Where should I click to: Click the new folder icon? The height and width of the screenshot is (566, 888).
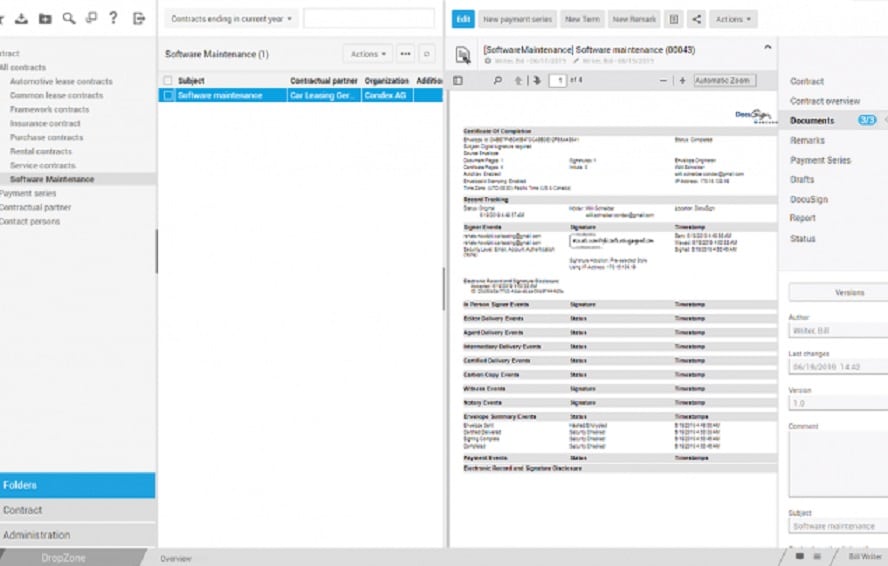[44, 18]
